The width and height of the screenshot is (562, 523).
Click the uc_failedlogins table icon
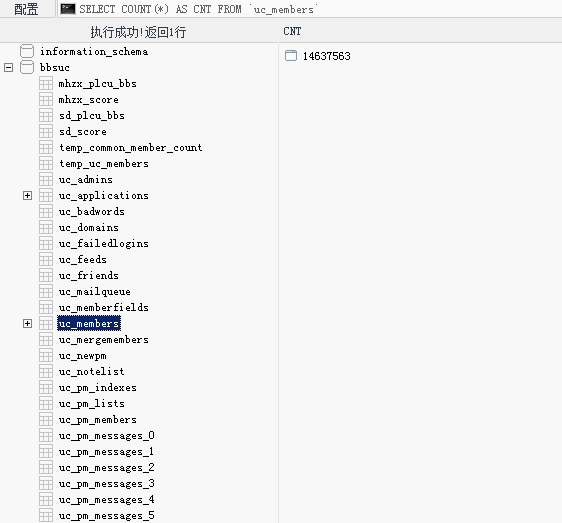(x=46, y=243)
